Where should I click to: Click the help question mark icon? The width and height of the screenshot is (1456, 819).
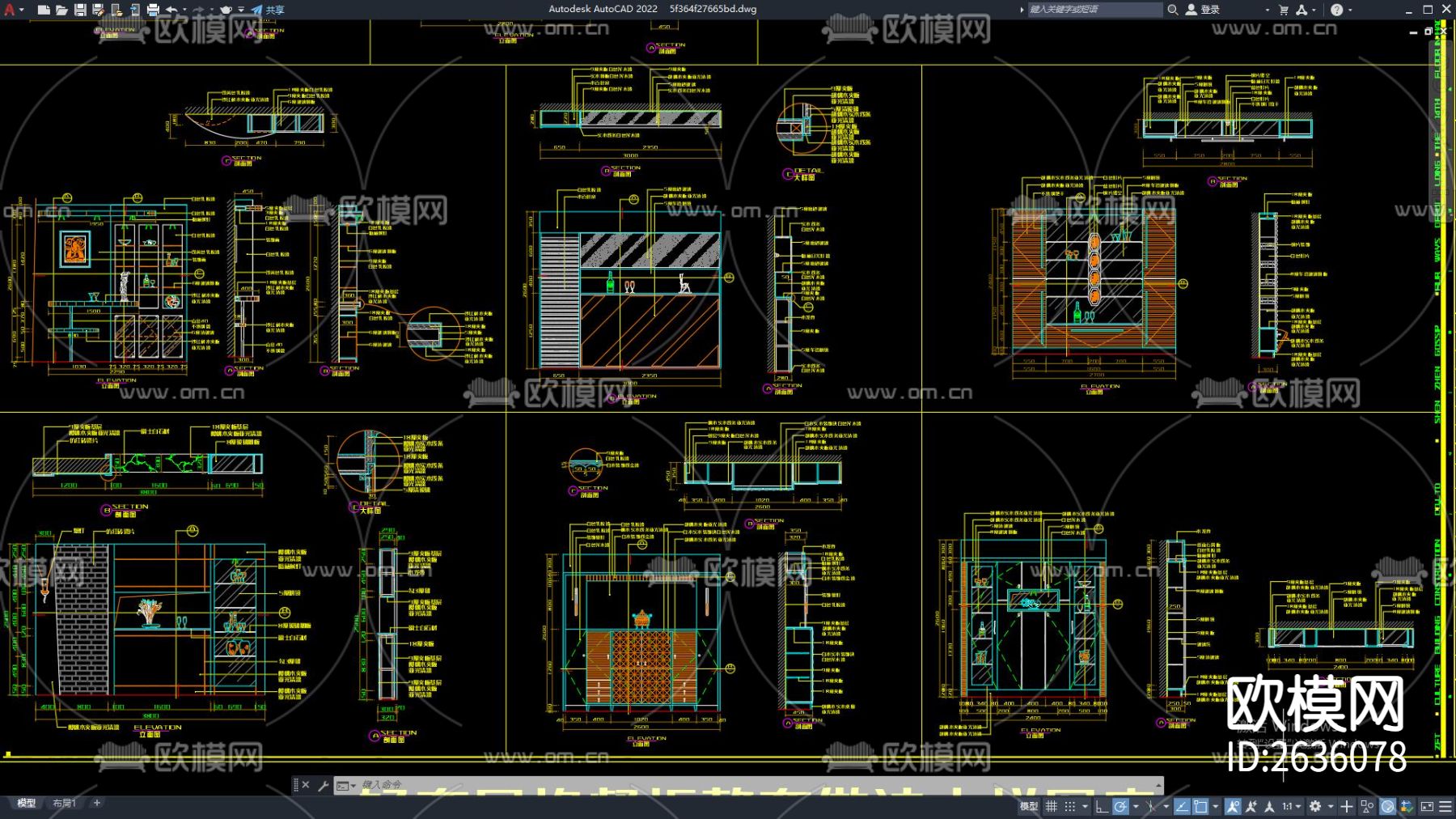tap(1337, 10)
